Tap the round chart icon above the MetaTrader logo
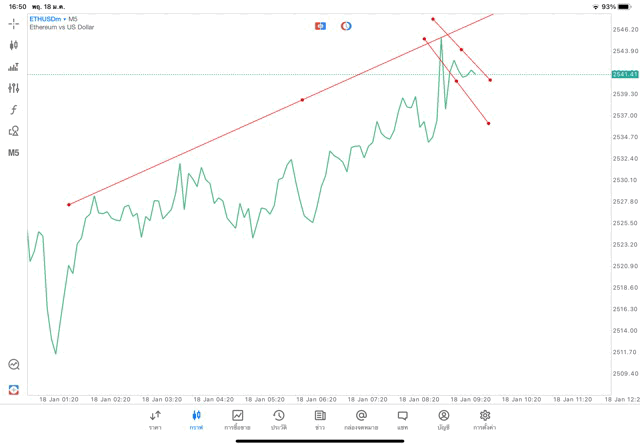 (14, 365)
